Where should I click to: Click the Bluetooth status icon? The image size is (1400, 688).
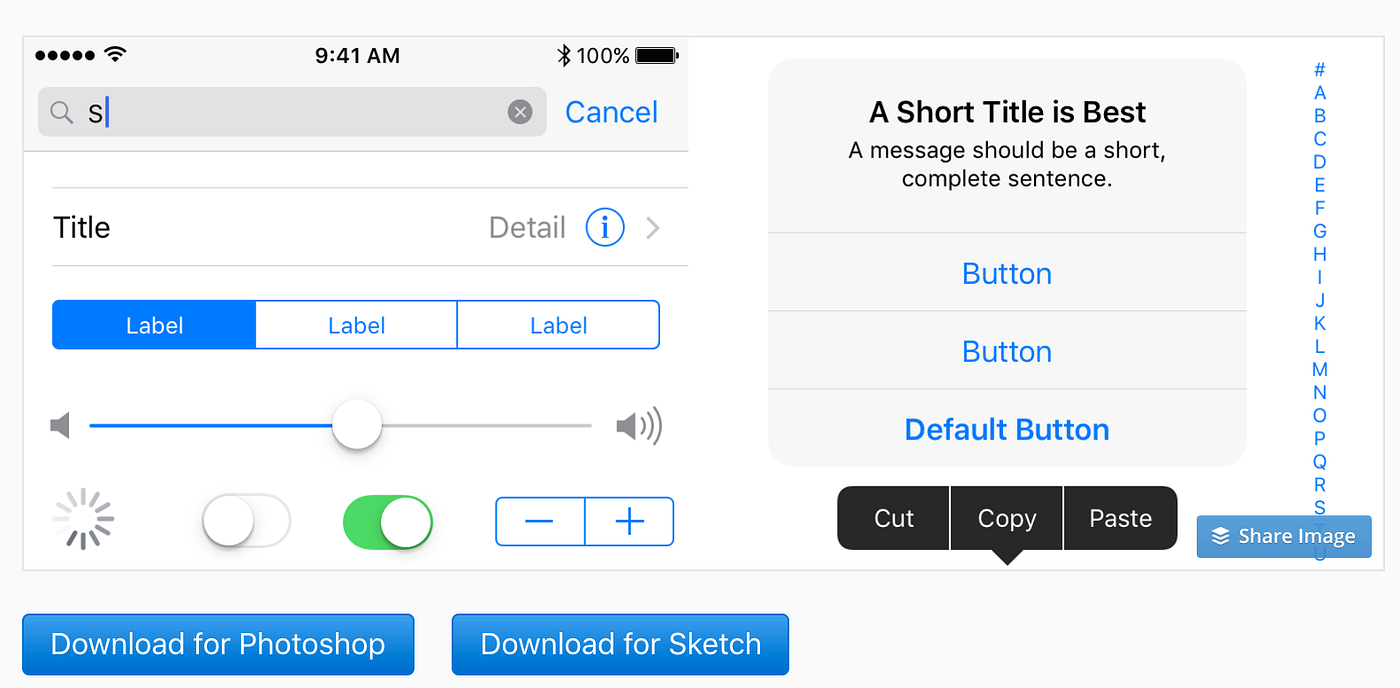click(564, 56)
